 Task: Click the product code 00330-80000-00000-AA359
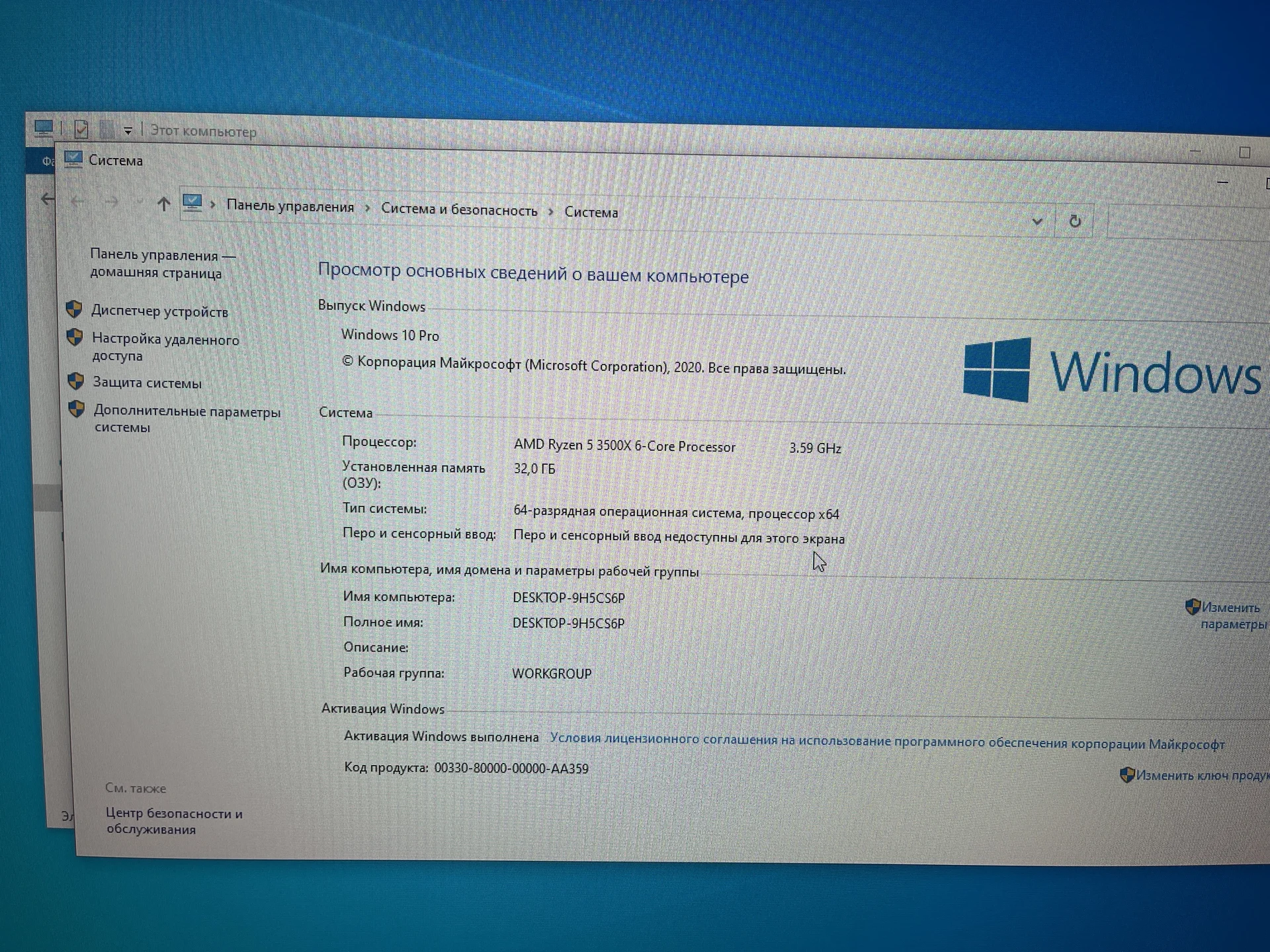click(x=511, y=768)
